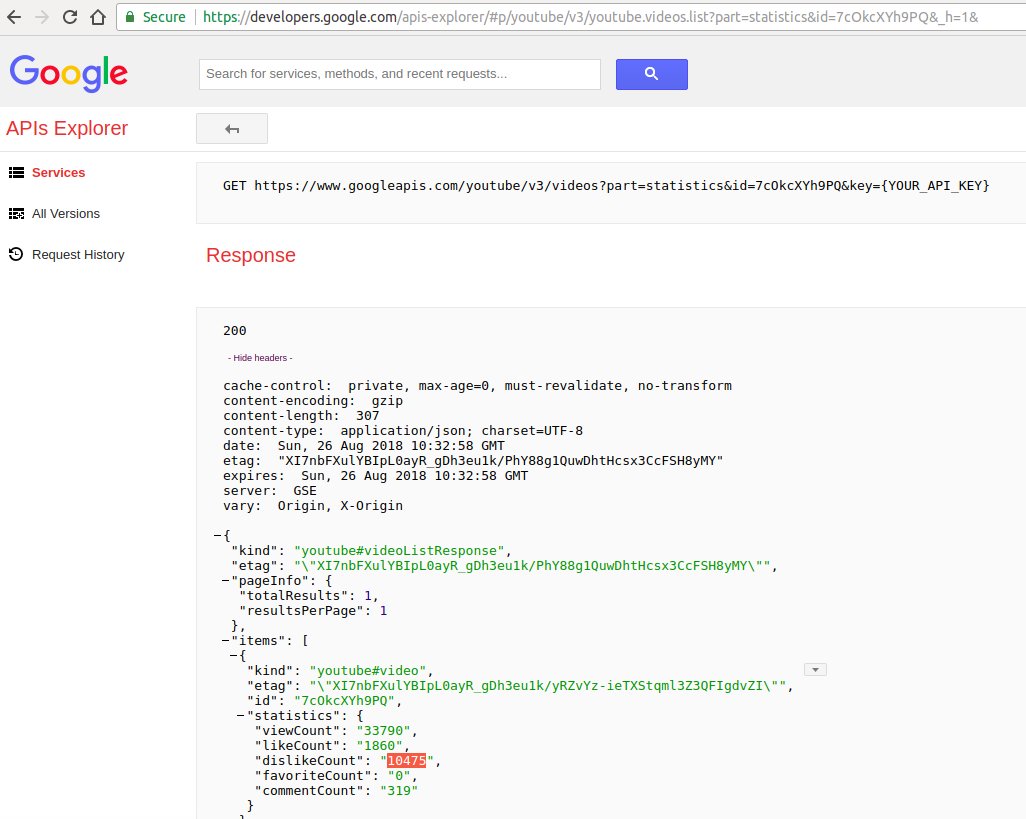Click the favoriteCount value 0

pos(399,776)
